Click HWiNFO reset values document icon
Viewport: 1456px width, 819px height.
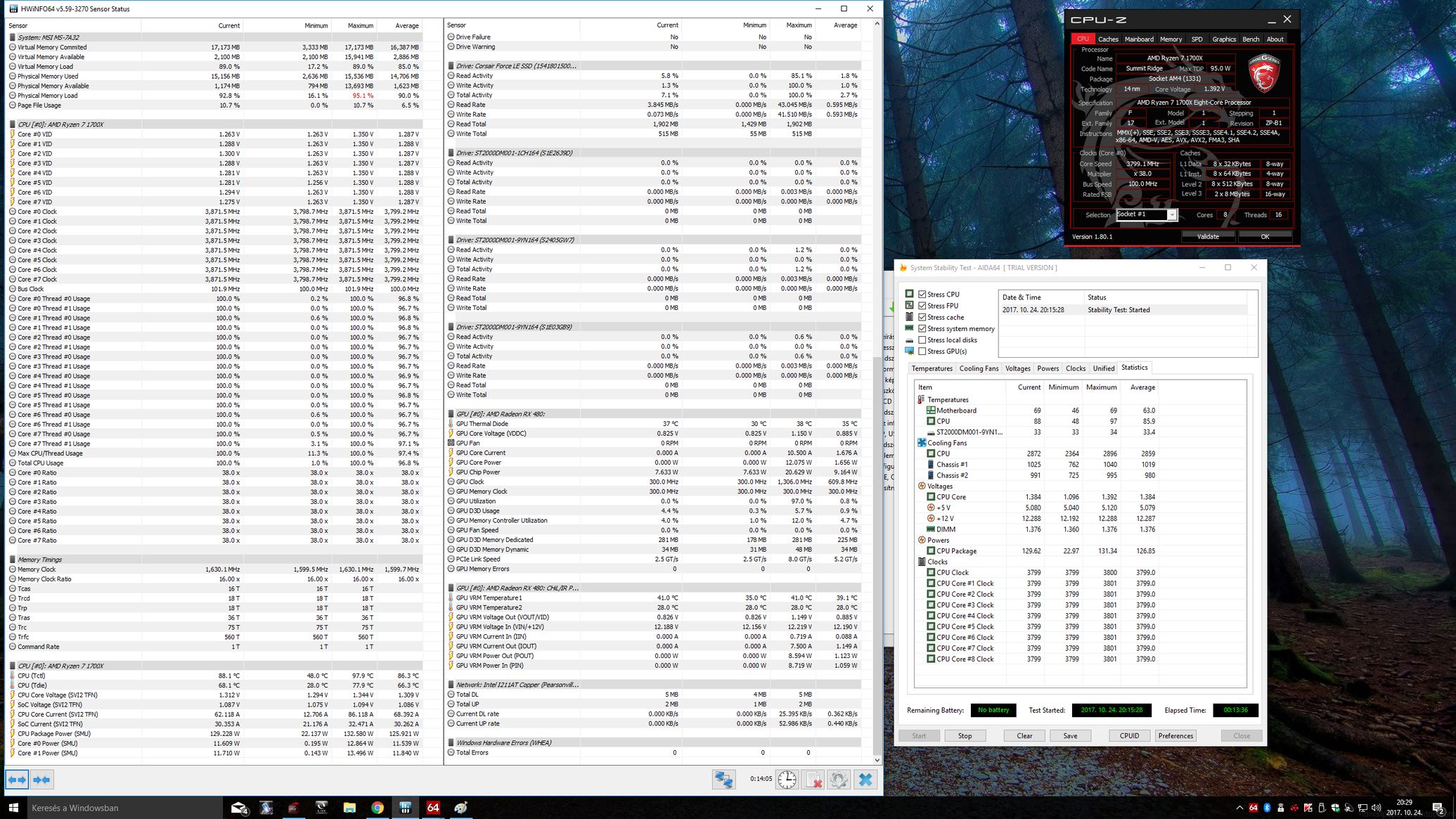pyautogui.click(x=813, y=780)
